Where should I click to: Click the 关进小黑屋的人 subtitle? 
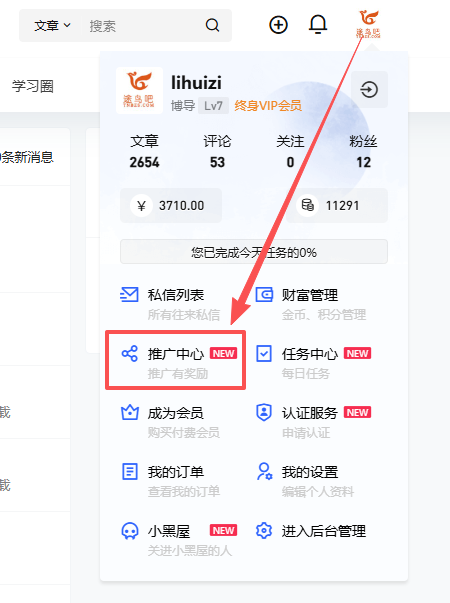point(190,551)
